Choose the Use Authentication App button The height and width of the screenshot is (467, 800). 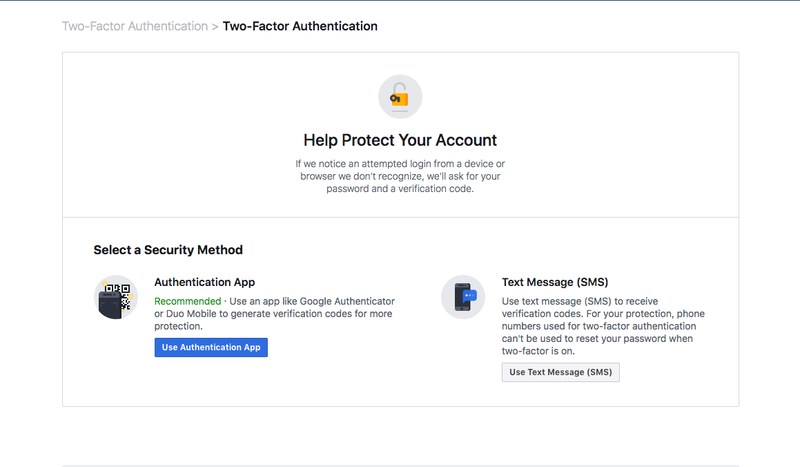(x=211, y=348)
